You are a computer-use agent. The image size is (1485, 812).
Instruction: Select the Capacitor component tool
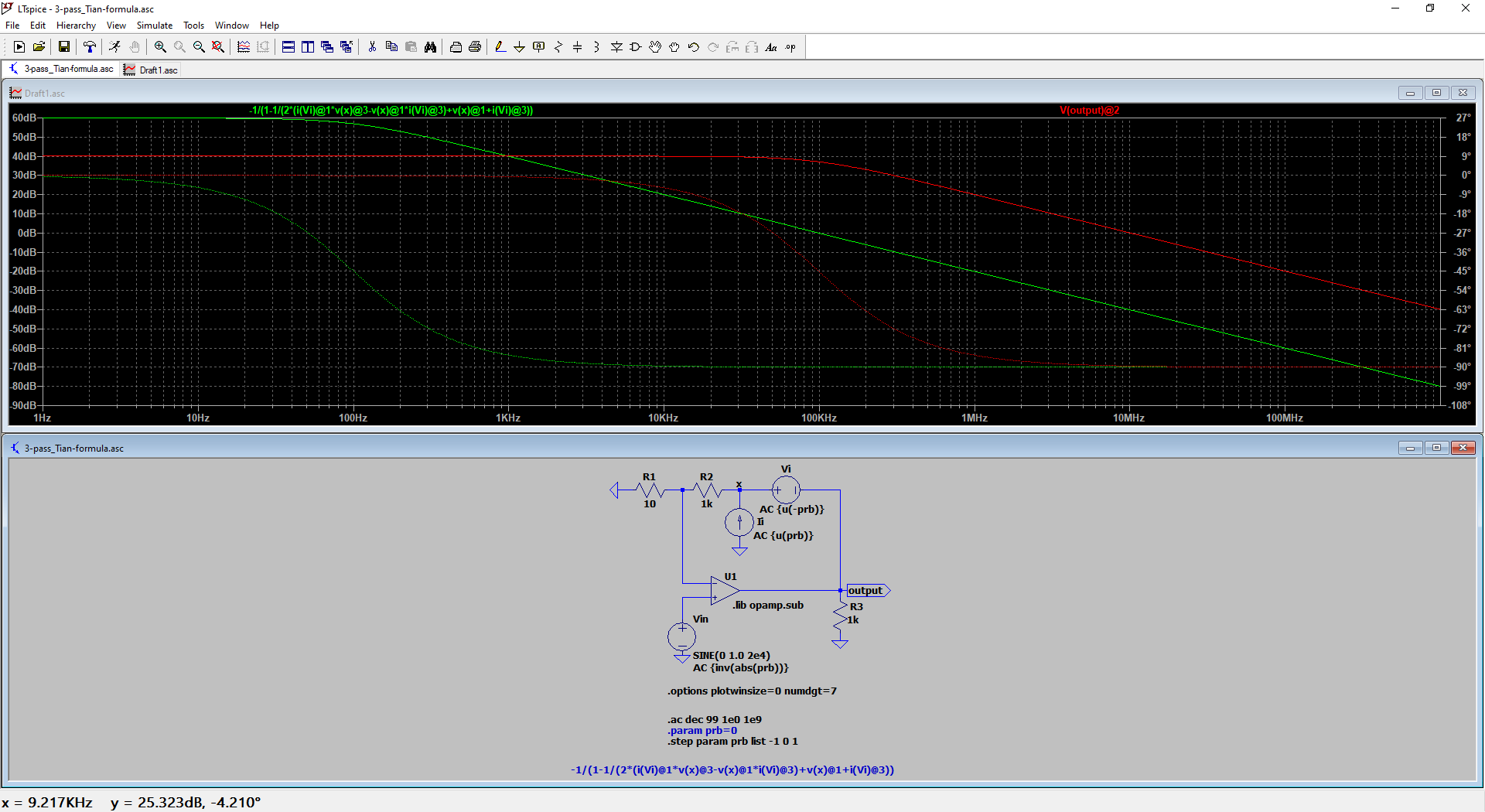click(x=577, y=47)
